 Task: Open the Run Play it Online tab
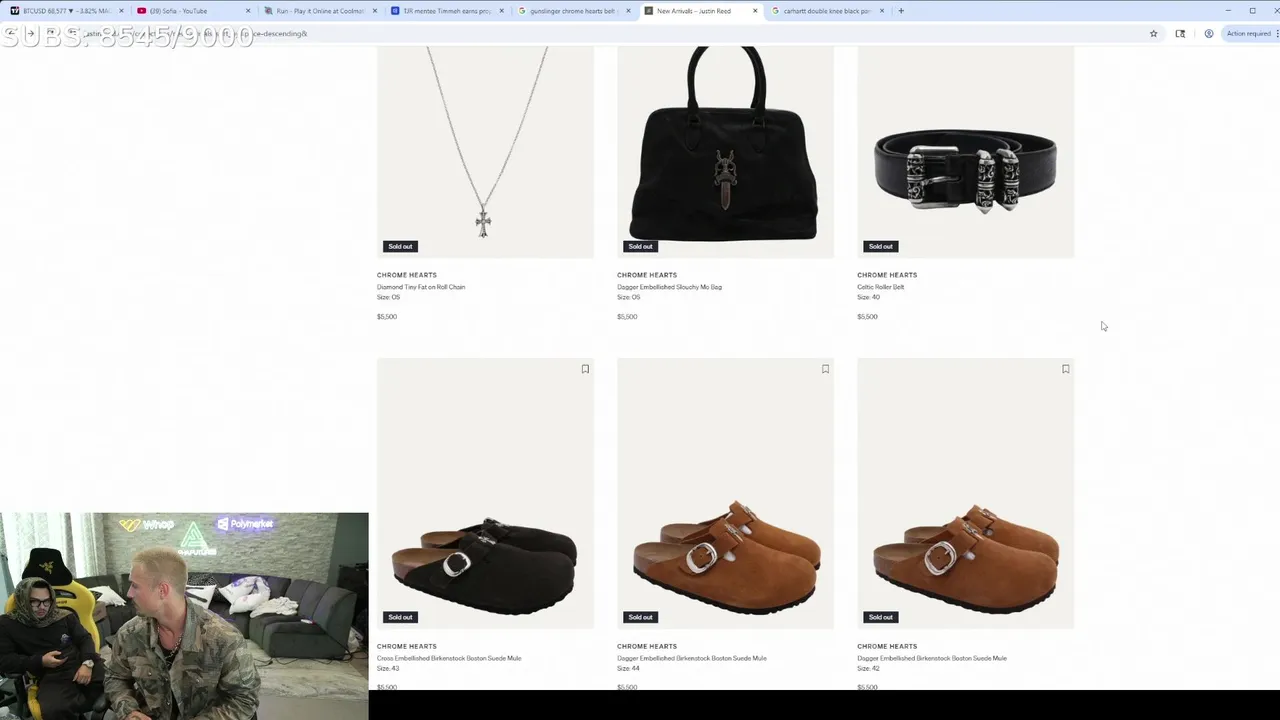(x=318, y=11)
